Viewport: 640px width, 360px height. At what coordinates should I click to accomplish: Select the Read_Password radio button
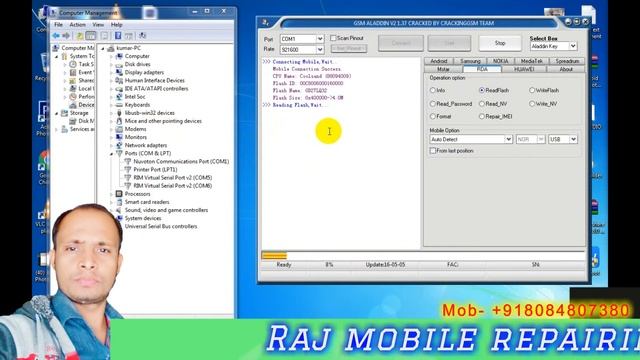pos(433,104)
